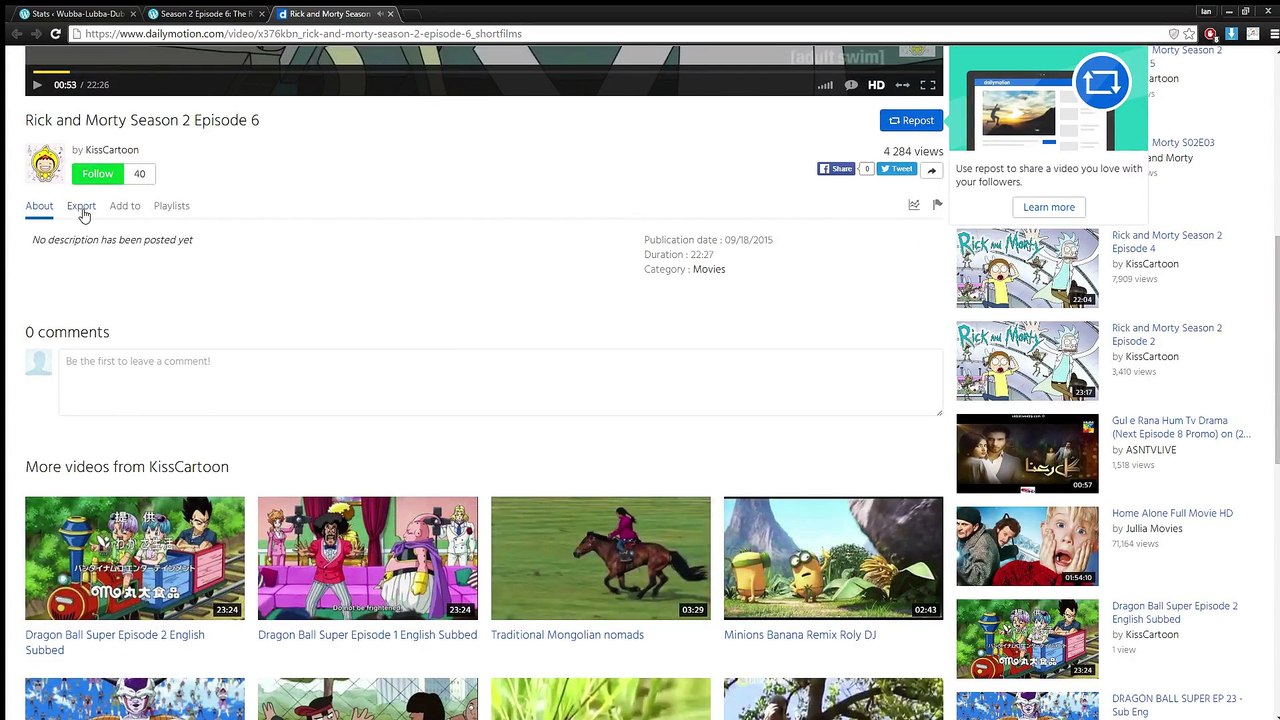Image resolution: width=1280 pixels, height=720 pixels.
Task: Open Dragon Ball Super Episode 1 English Subbed link
Action: click(367, 635)
